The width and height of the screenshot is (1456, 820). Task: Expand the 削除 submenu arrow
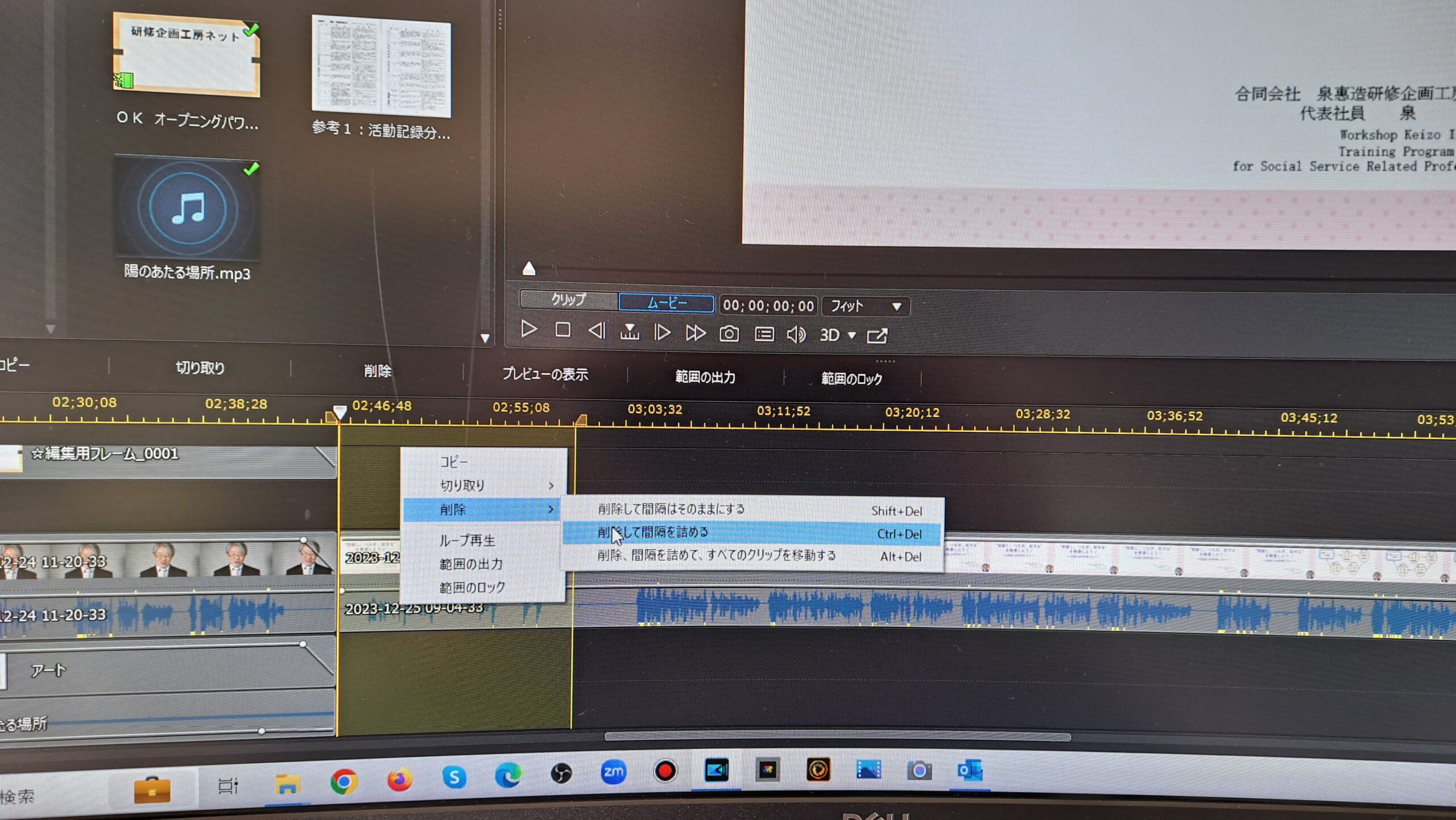pyautogui.click(x=550, y=510)
